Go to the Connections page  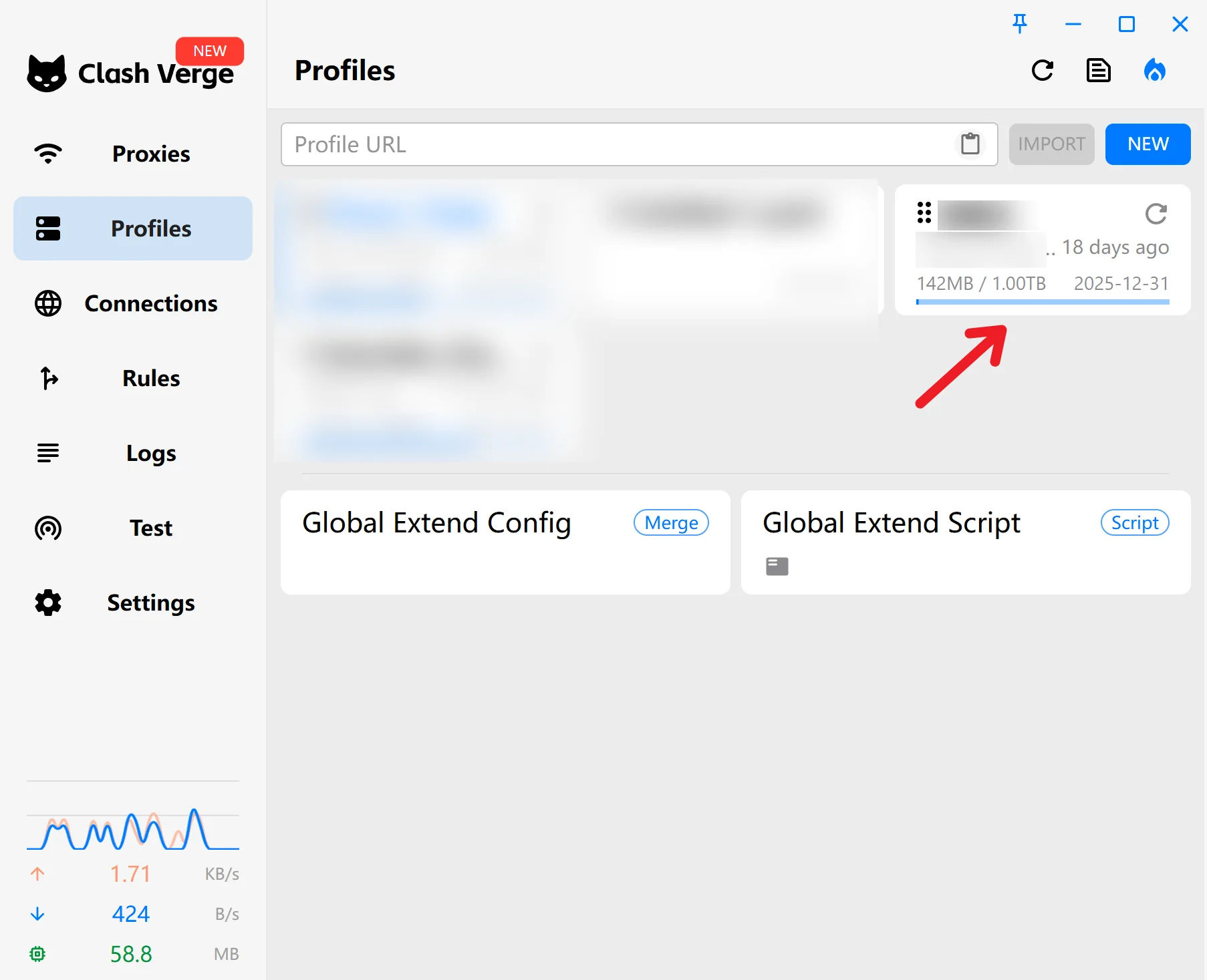[133, 303]
